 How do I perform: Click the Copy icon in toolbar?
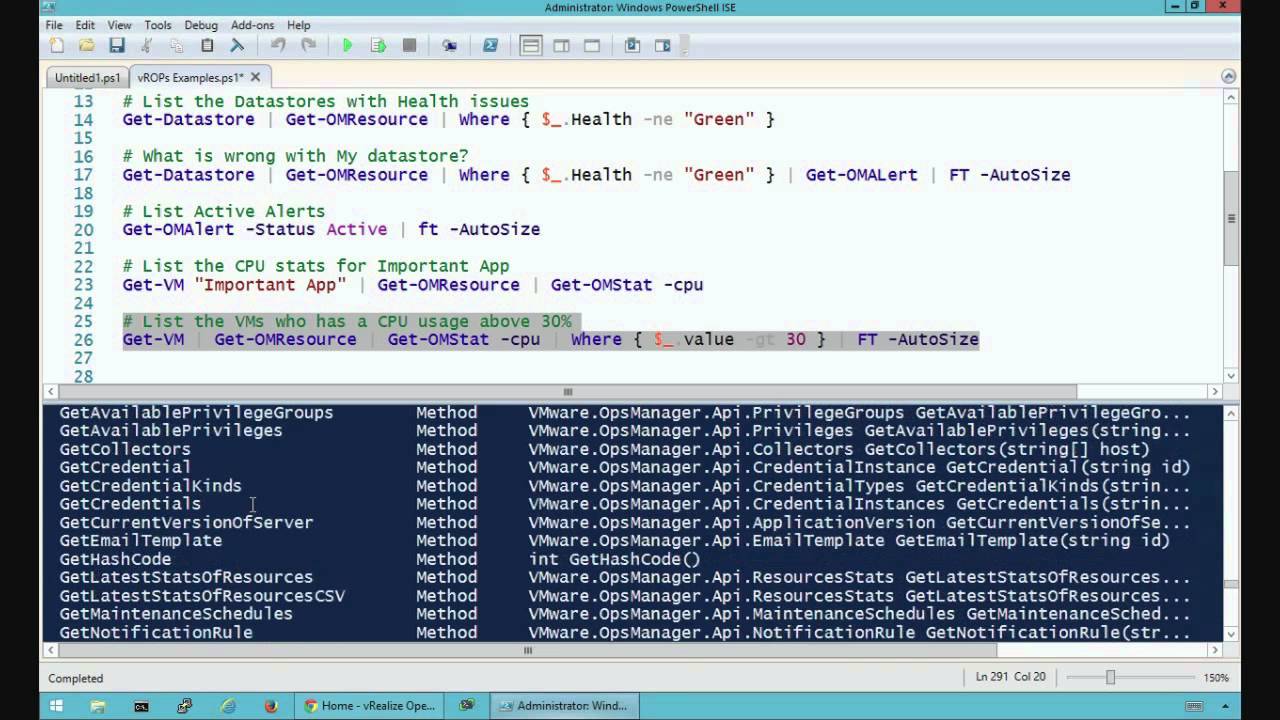(177, 45)
